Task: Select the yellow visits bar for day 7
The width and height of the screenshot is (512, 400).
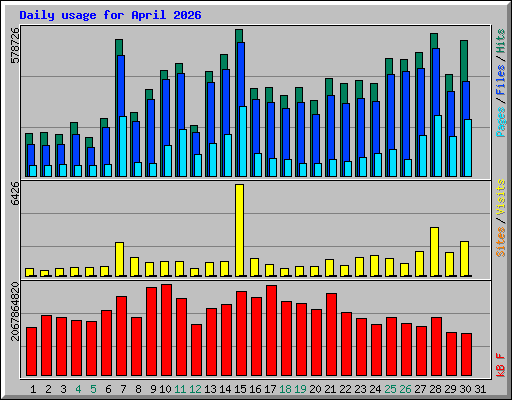Action: pos(119,259)
